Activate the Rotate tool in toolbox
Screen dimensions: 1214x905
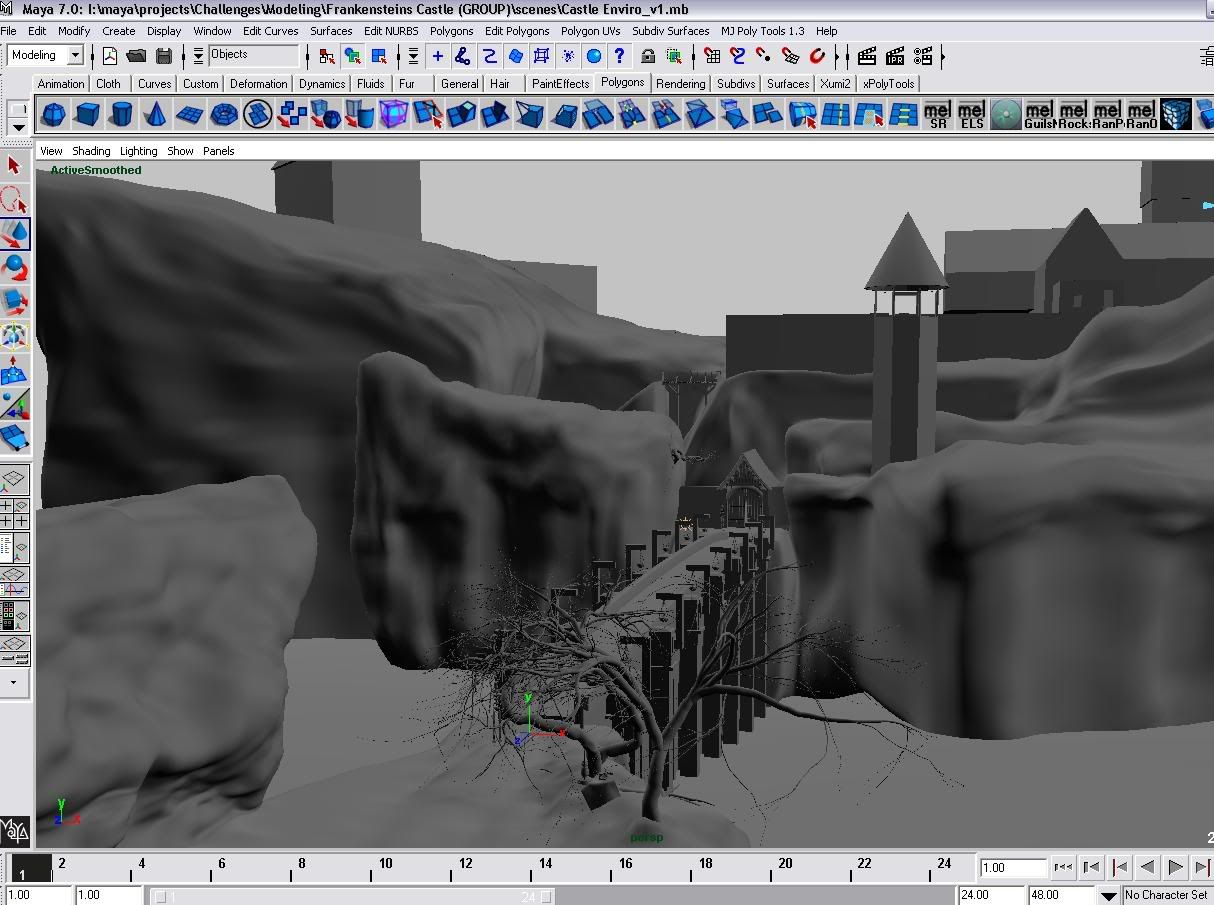pyautogui.click(x=14, y=268)
